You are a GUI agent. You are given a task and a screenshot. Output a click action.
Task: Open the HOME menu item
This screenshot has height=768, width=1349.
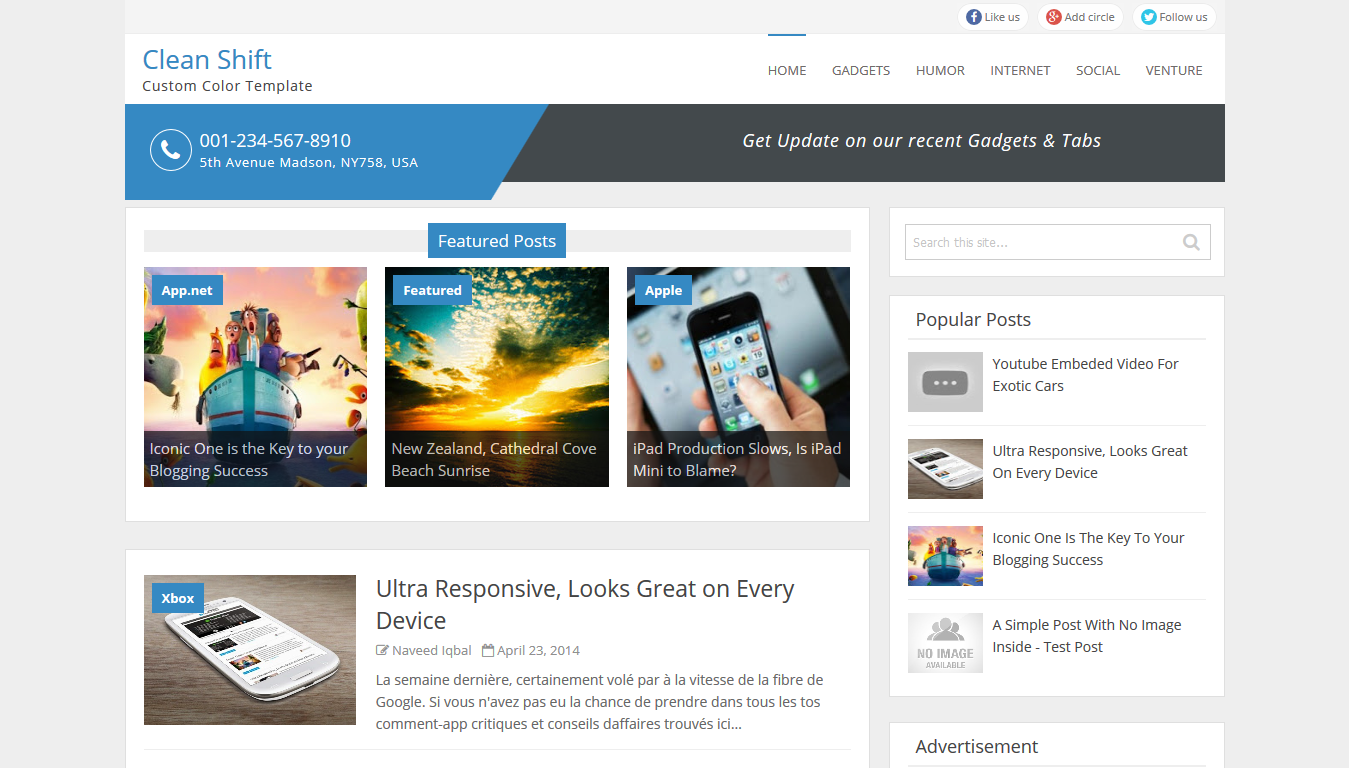(787, 70)
